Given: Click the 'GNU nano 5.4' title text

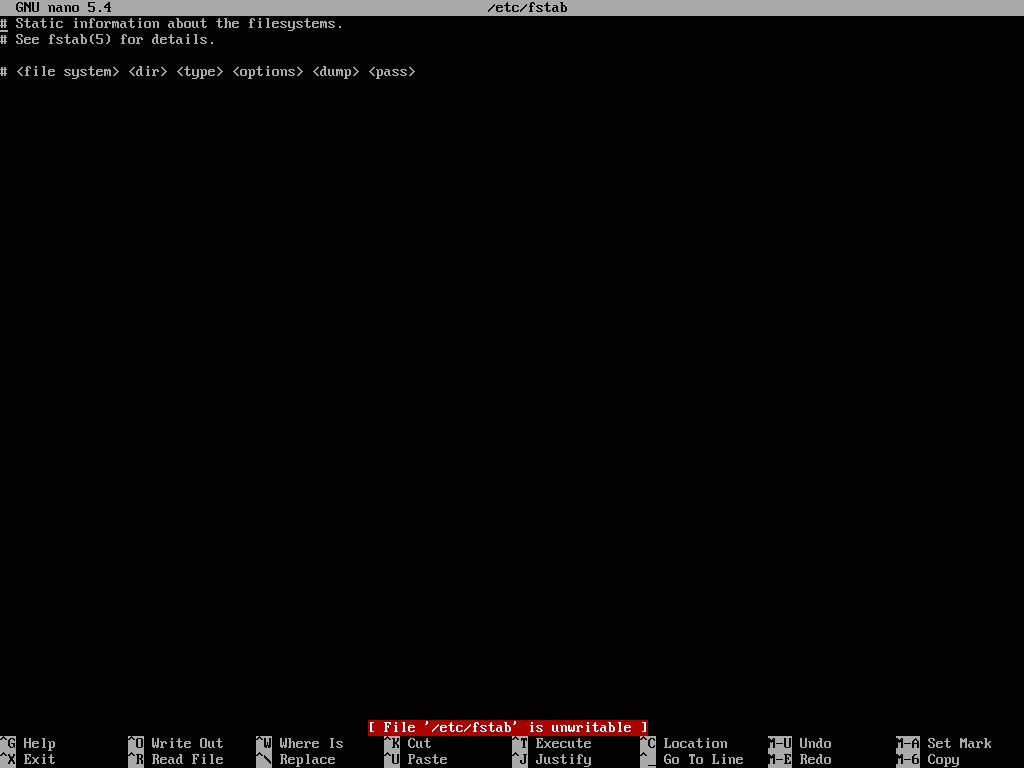Looking at the screenshot, I should pyautogui.click(x=63, y=8).
